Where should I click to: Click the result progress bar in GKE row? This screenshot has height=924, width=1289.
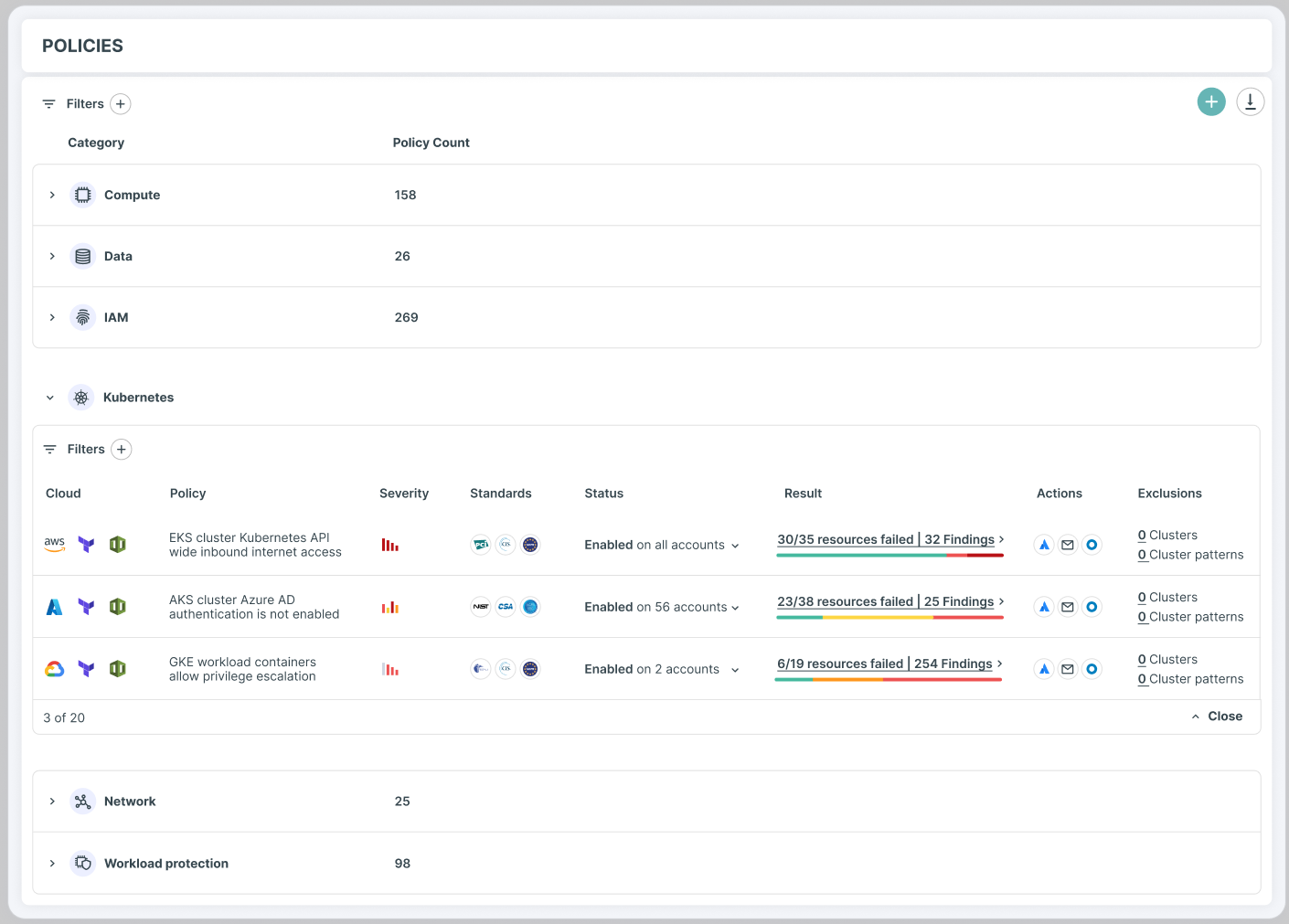click(x=889, y=680)
